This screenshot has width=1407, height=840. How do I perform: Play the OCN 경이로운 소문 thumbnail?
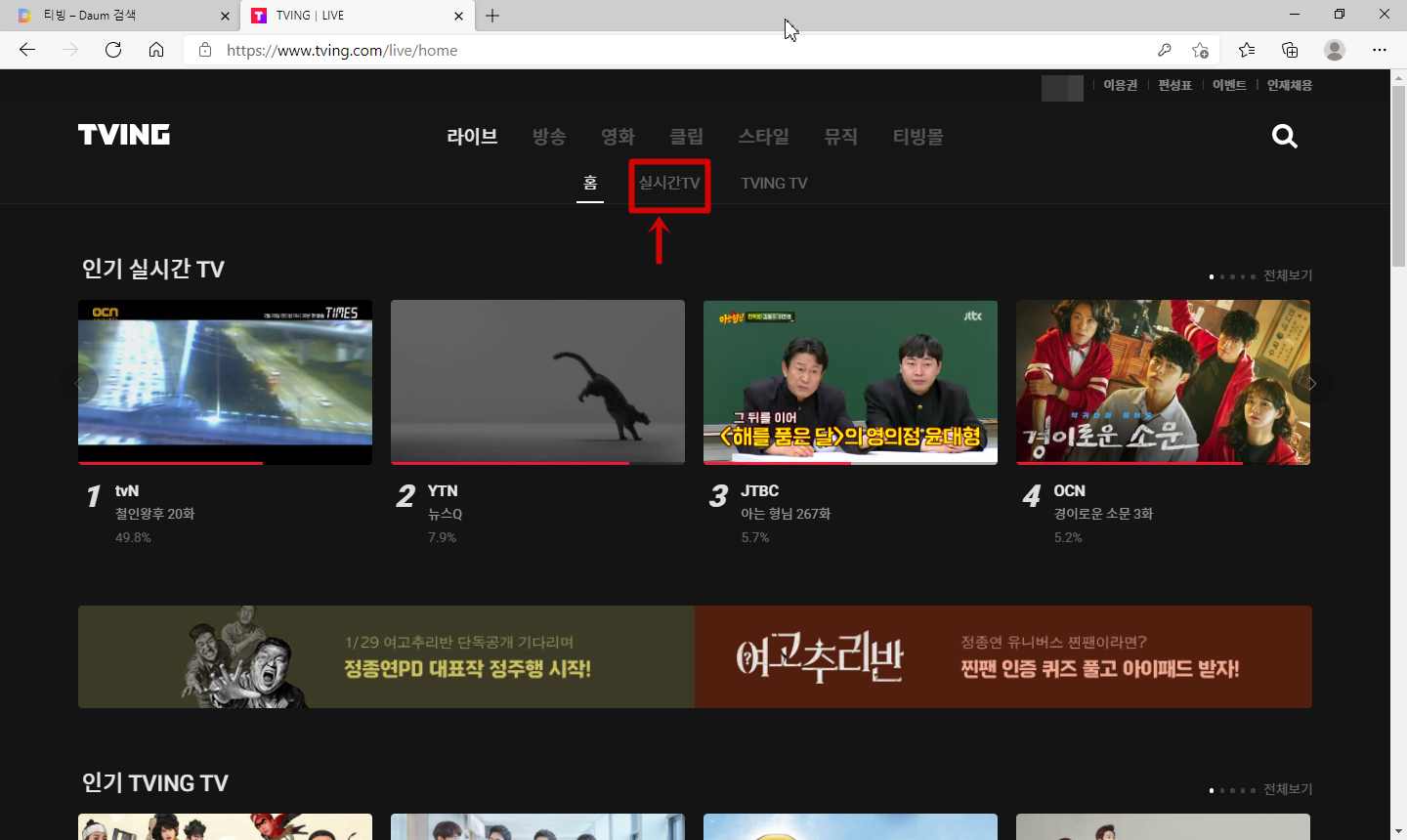[x=1163, y=382]
